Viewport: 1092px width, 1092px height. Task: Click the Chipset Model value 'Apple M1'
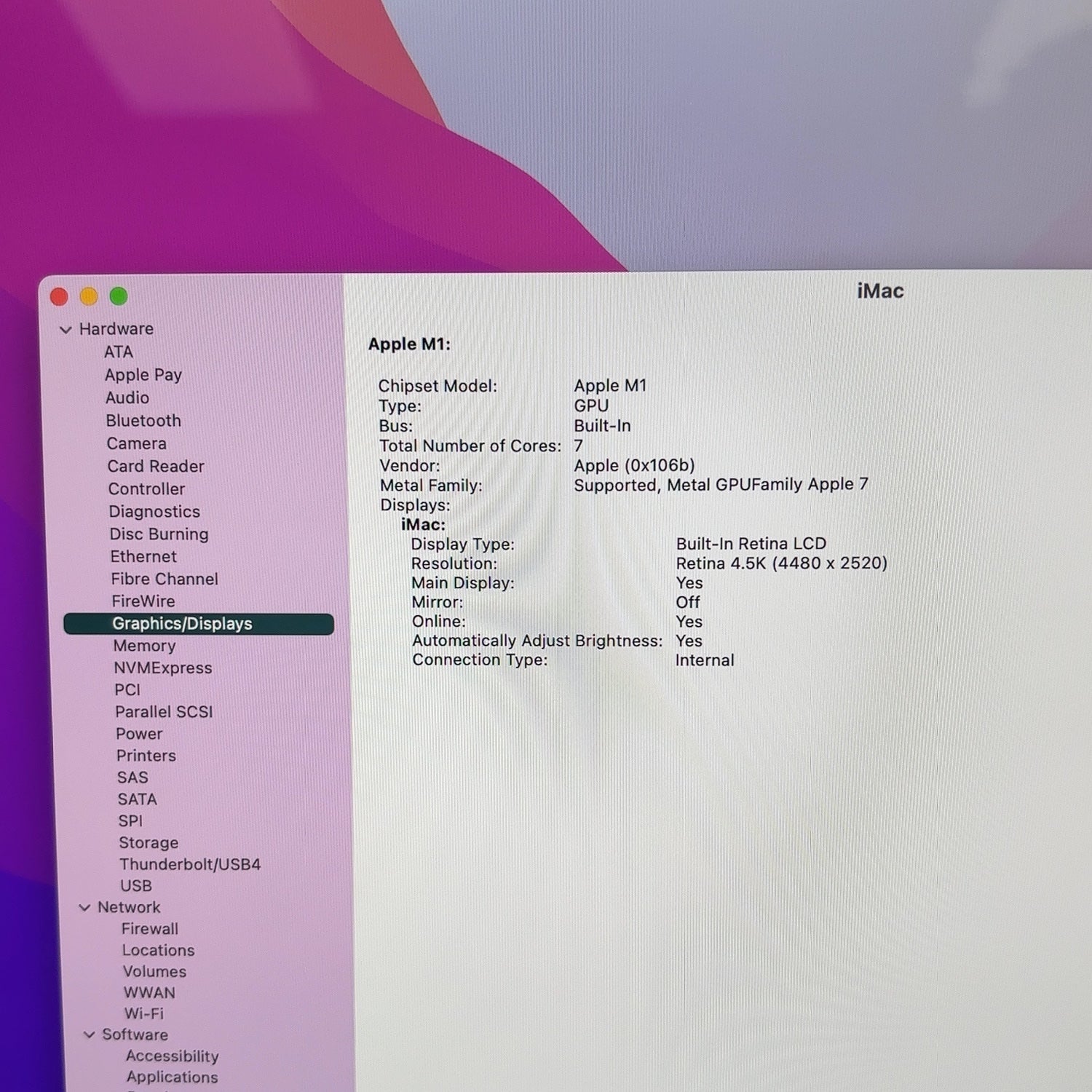click(x=610, y=386)
